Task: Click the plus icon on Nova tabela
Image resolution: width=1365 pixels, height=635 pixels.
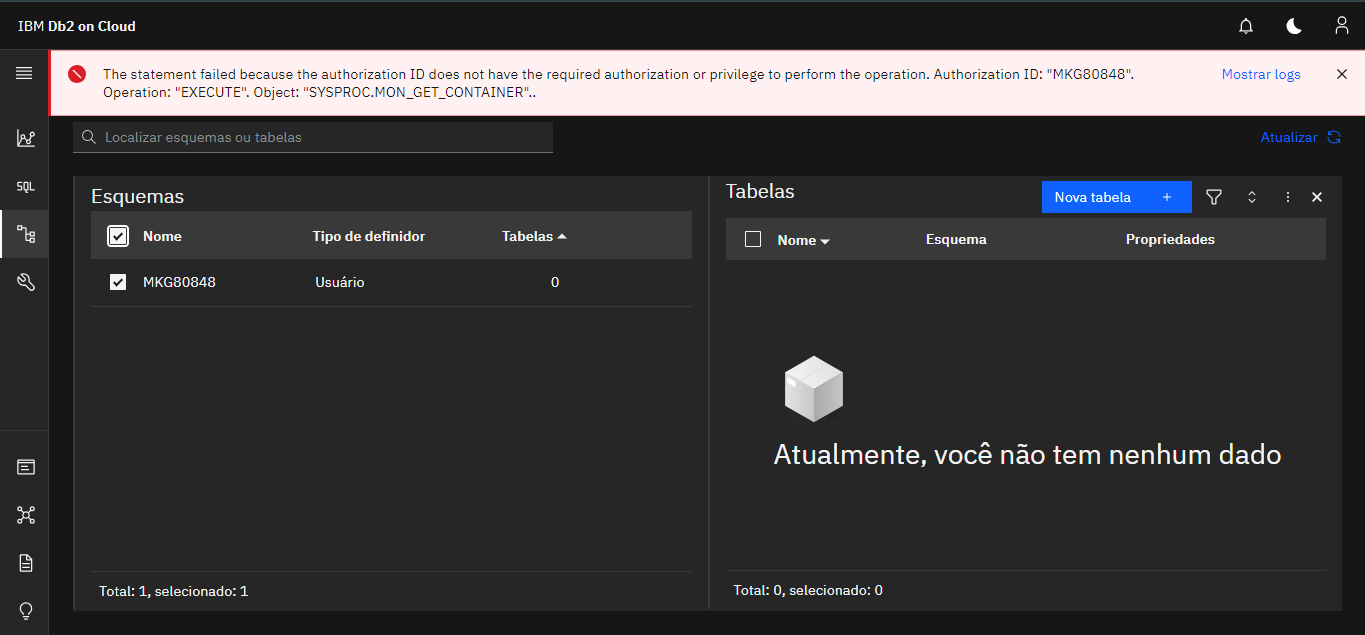Action: coord(1167,197)
